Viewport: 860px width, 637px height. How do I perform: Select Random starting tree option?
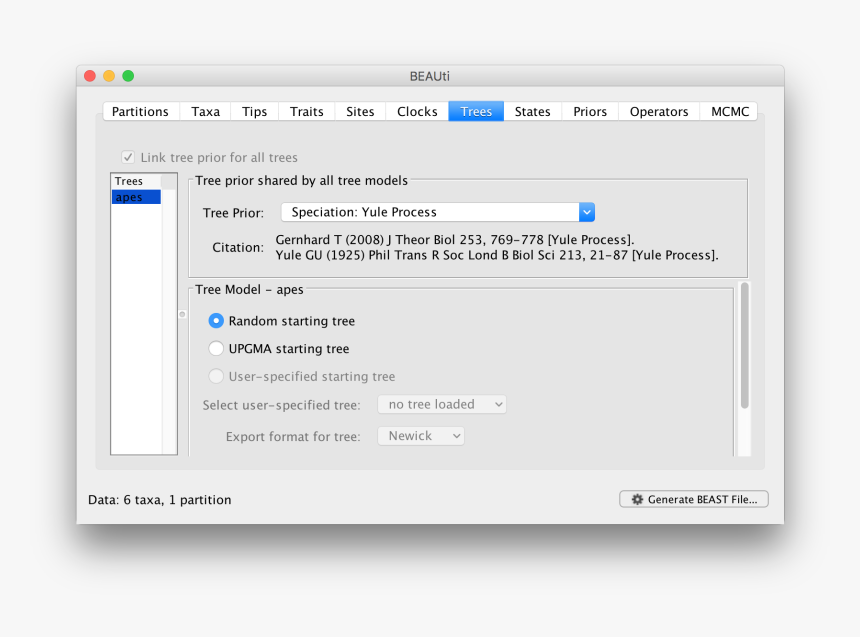(216, 320)
